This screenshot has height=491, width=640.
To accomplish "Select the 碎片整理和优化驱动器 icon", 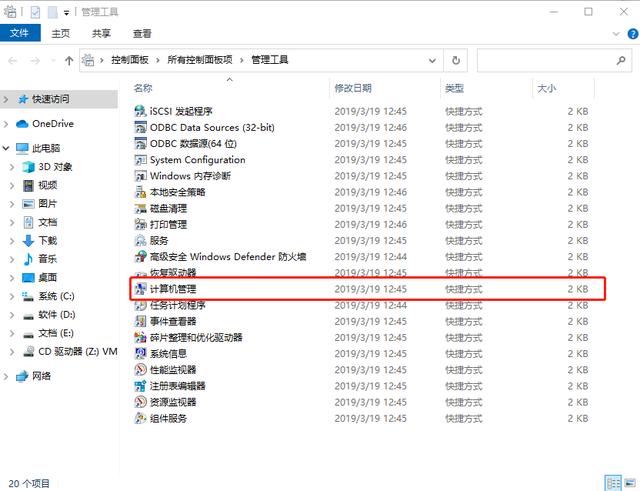I will [140, 338].
